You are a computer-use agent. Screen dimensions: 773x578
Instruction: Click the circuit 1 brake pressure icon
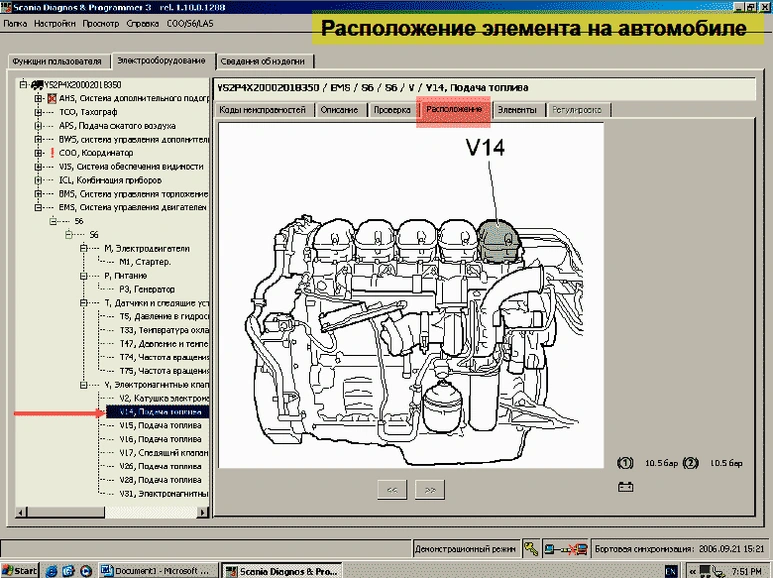pos(626,463)
